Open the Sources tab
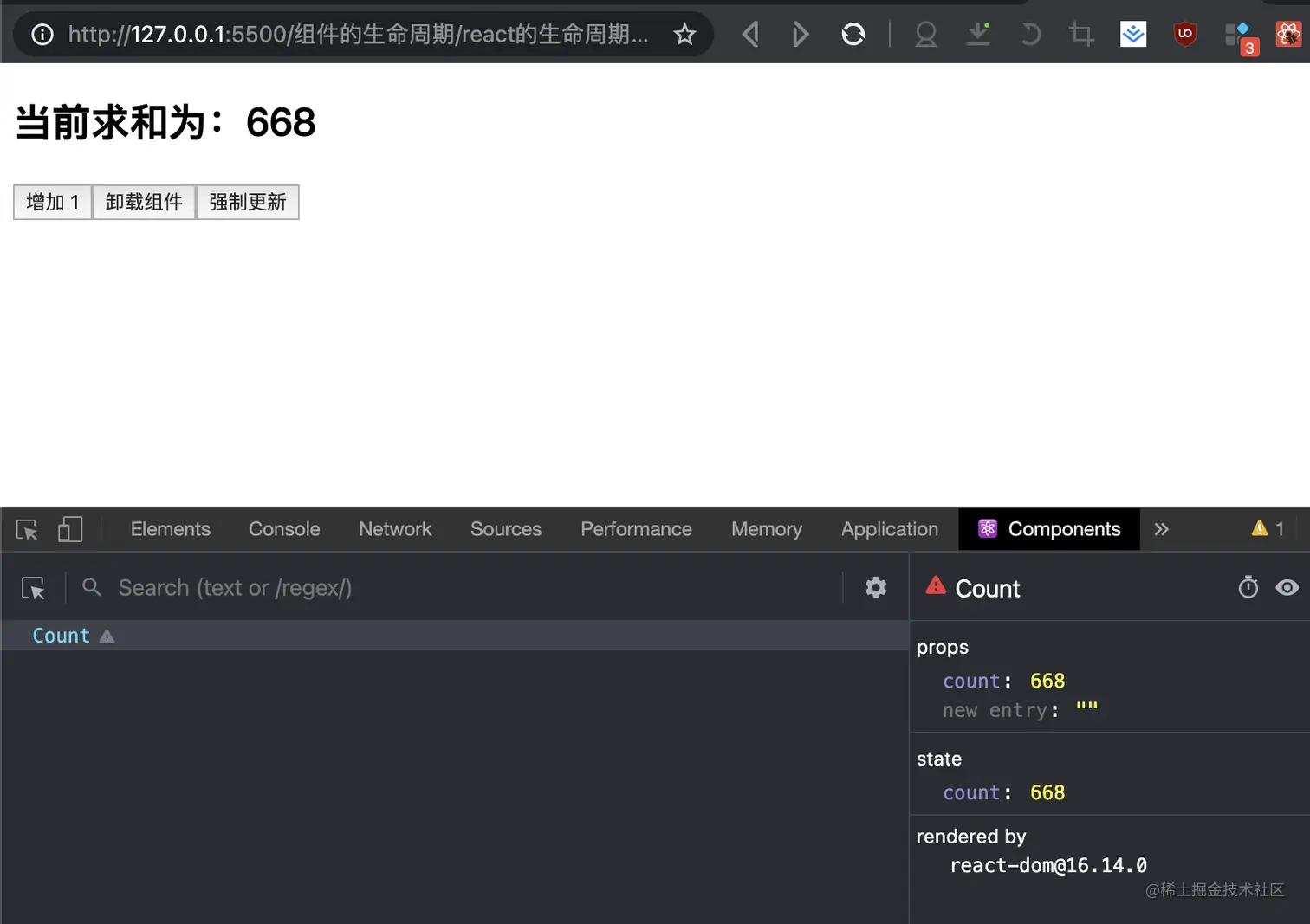 506,529
